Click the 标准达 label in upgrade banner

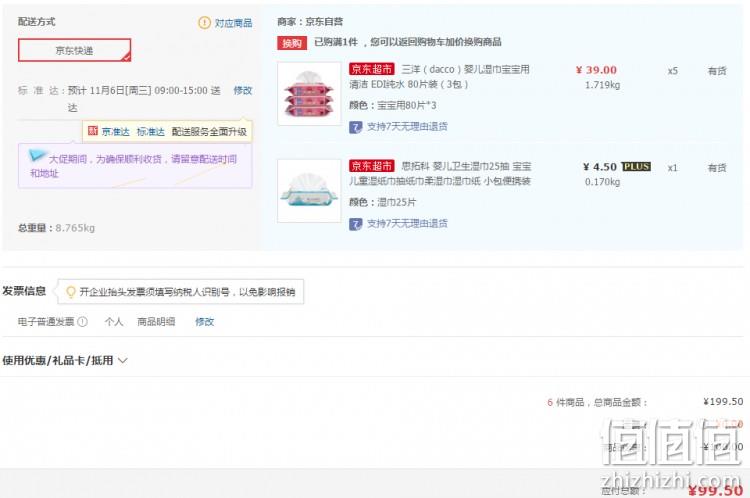150,132
